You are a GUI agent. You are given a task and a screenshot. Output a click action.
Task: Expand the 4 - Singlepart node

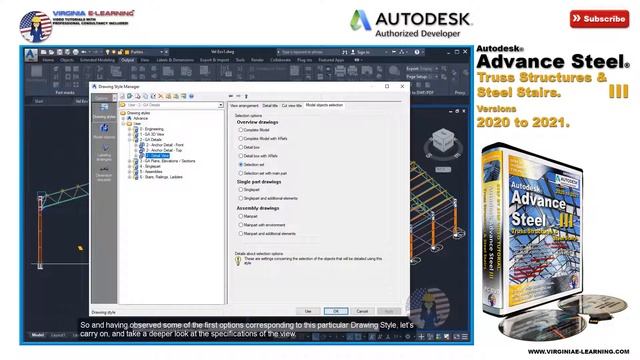[130, 167]
